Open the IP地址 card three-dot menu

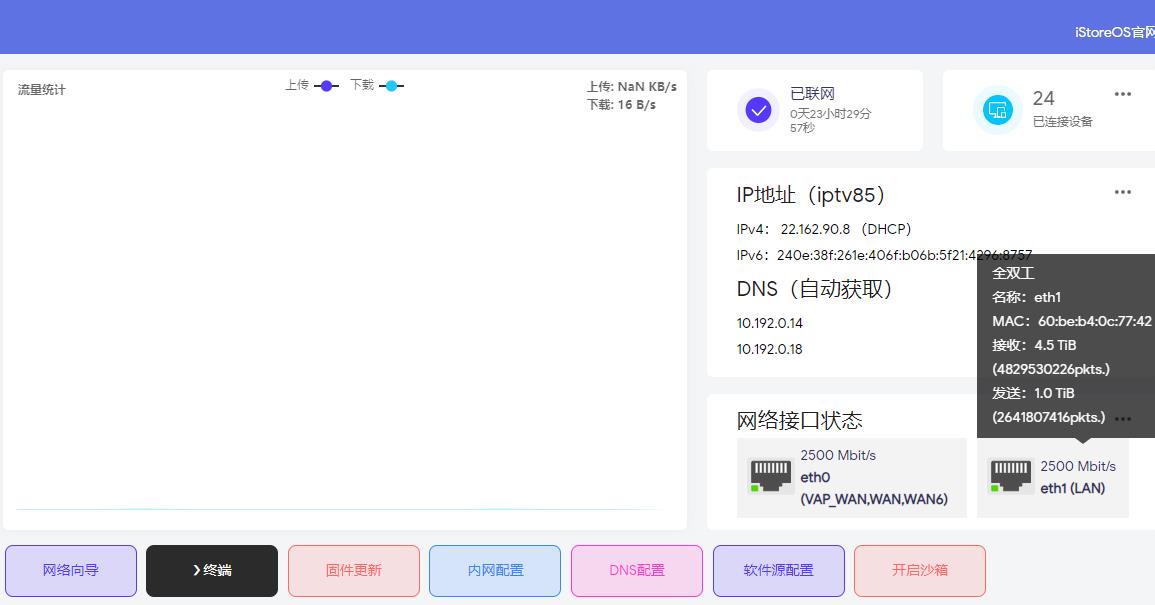pyautogui.click(x=1123, y=192)
